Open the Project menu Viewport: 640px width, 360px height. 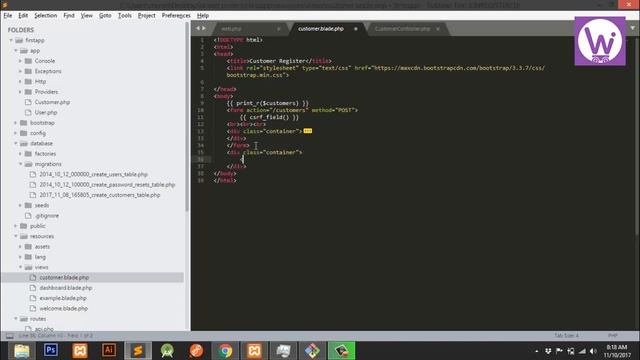point(147,16)
